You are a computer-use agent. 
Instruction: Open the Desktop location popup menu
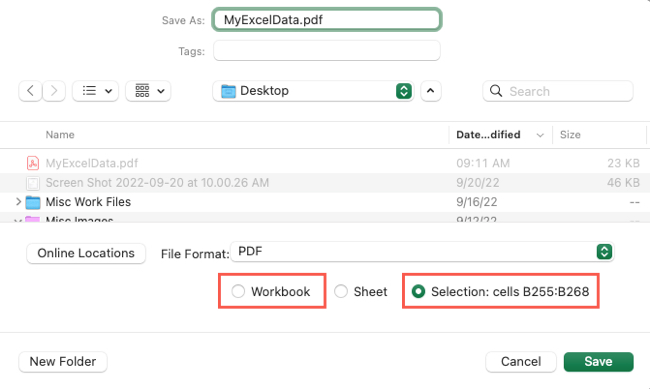pos(313,91)
